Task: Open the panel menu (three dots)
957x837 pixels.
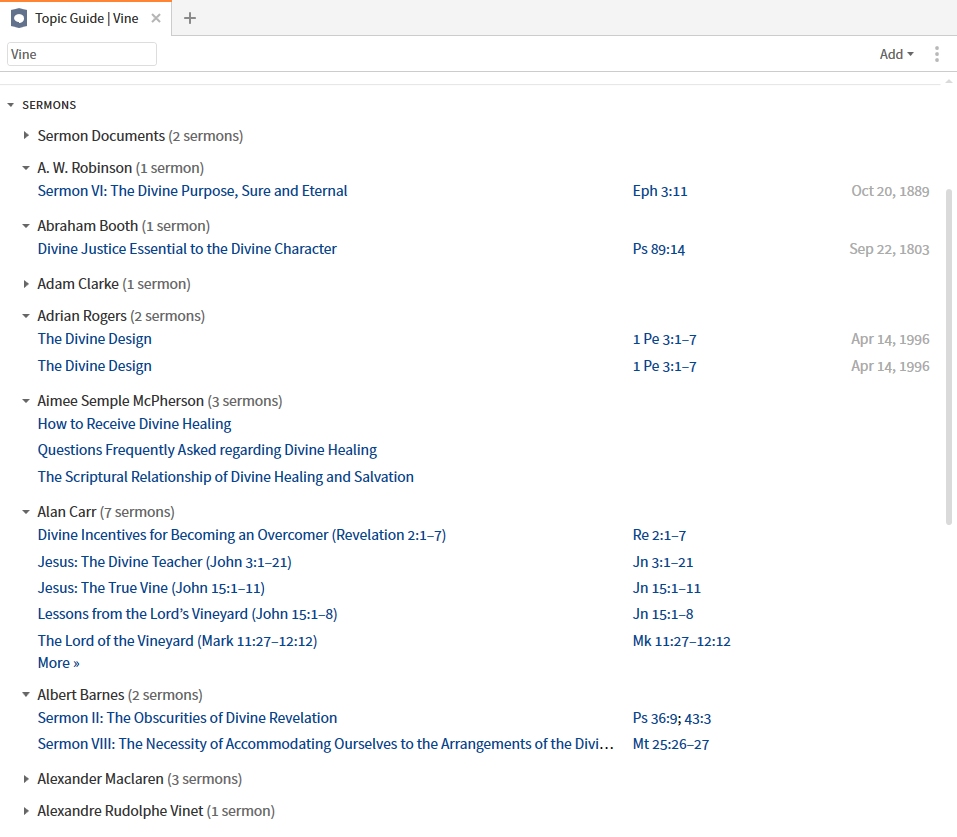Action: [937, 54]
